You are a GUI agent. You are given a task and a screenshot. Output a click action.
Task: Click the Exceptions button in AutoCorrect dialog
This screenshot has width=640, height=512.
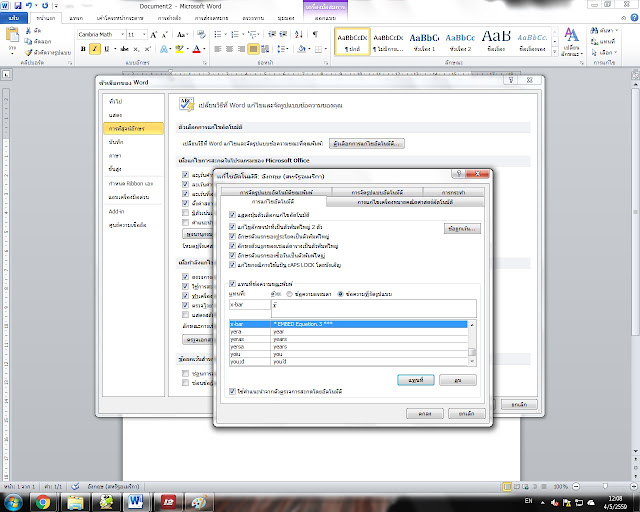coord(462,228)
